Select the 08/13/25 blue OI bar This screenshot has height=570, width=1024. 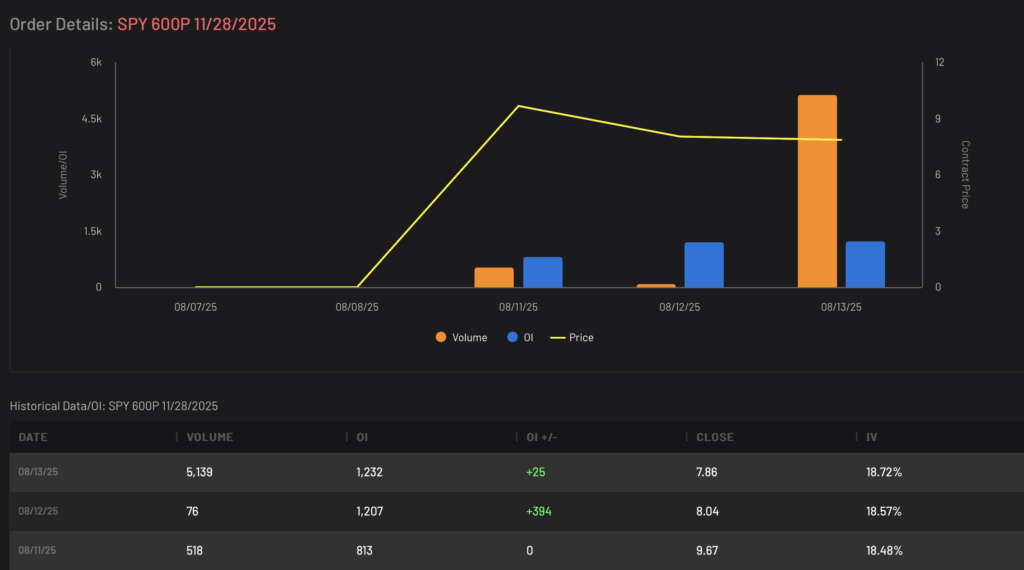[x=865, y=264]
